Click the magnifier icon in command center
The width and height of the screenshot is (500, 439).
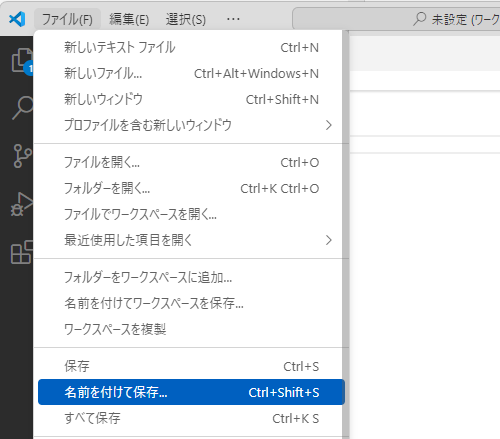click(420, 19)
